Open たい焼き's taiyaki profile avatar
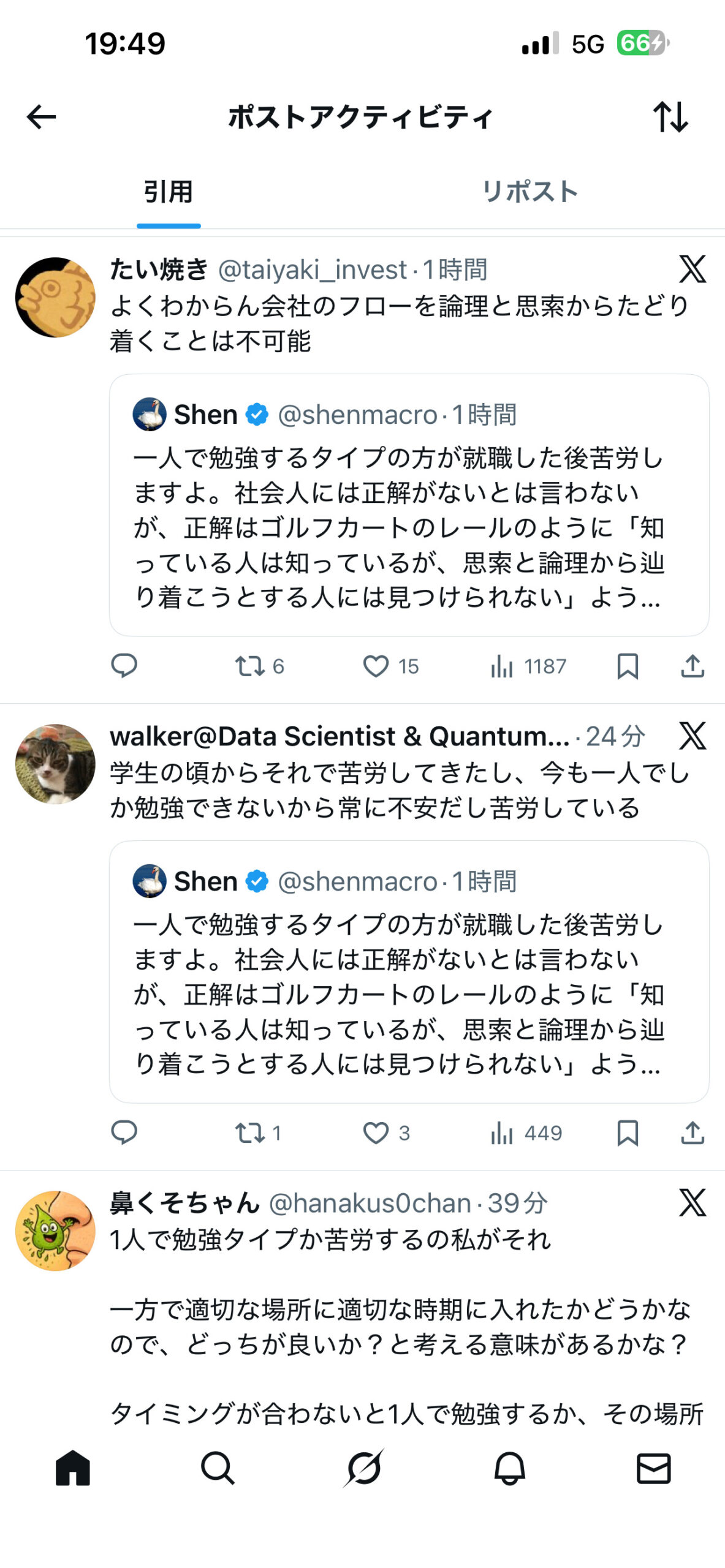The image size is (725, 1568). click(55, 297)
